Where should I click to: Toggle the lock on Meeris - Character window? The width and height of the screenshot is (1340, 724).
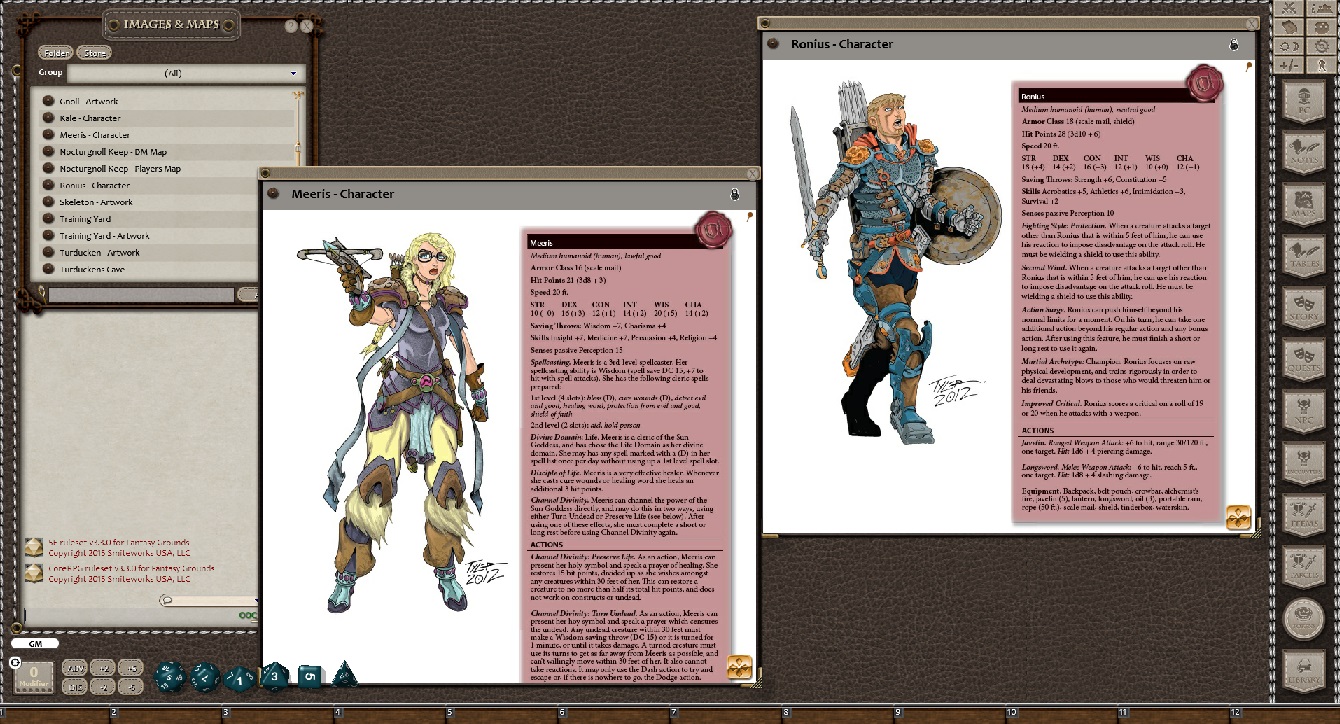pos(735,194)
